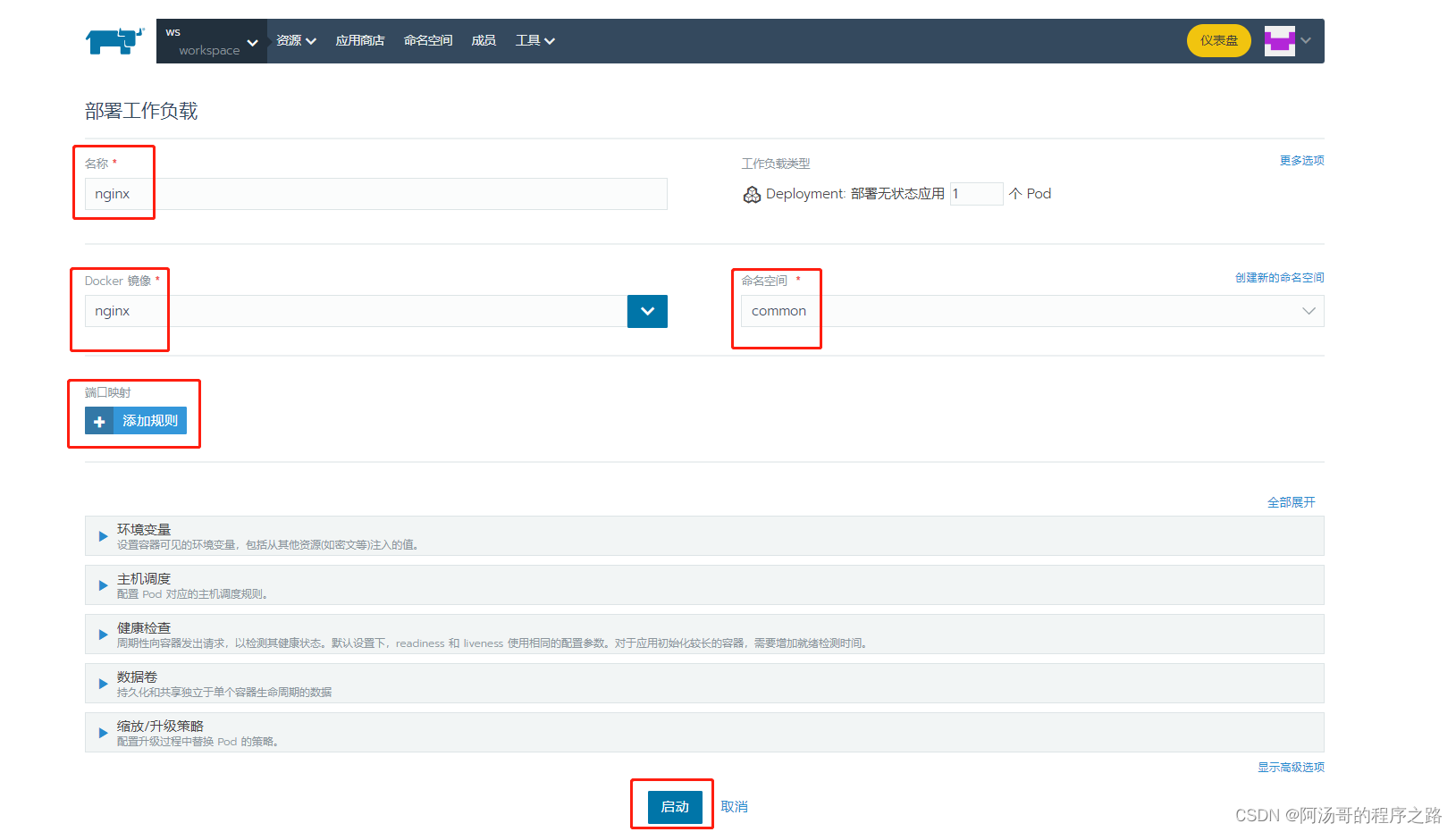Image resolution: width=1456 pixels, height=832 pixels.
Task: Click the dropdown arrow beside user avatar
Action: (x=1306, y=41)
